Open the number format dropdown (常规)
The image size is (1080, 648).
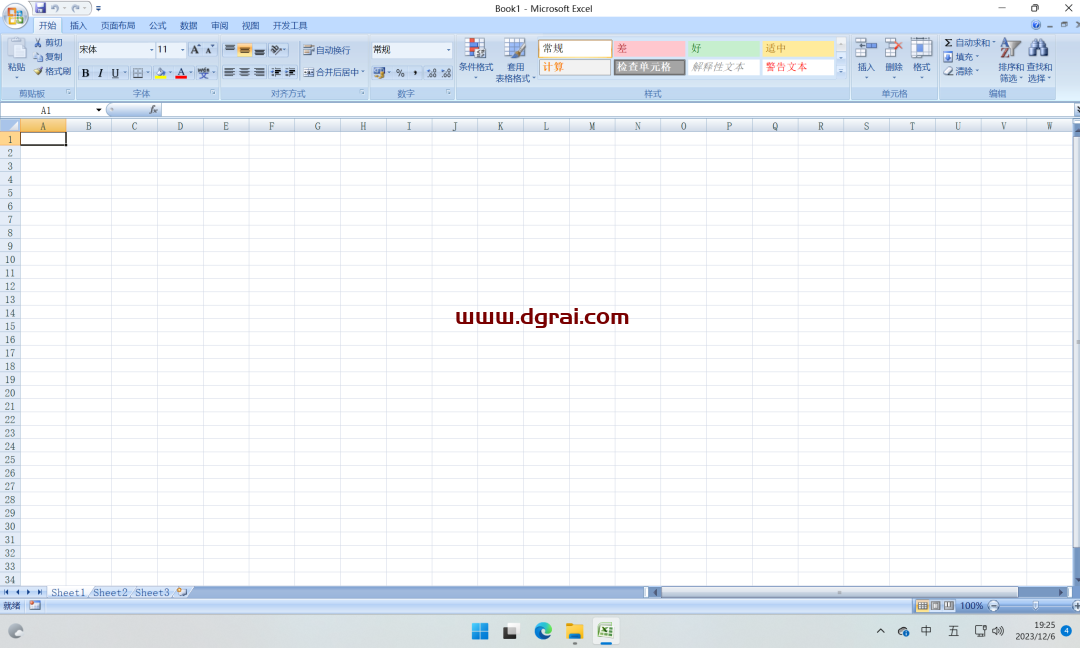448,50
